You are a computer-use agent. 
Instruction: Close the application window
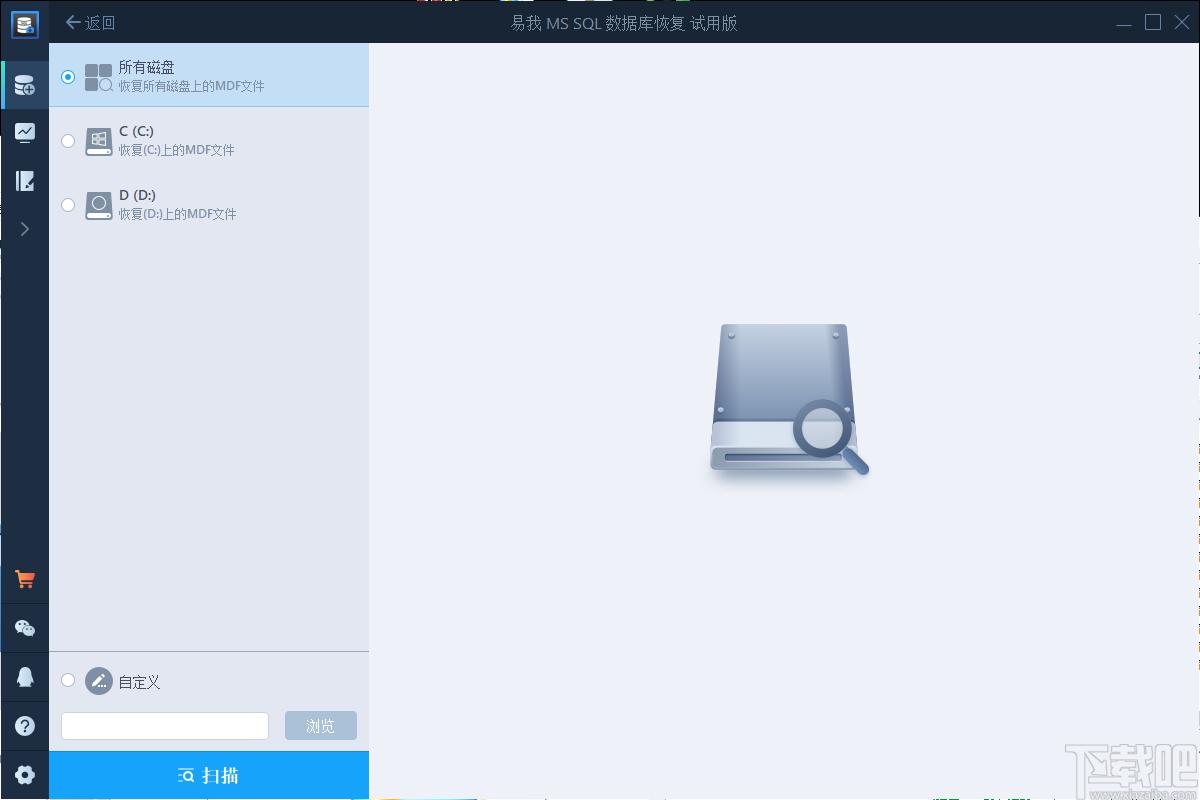tap(1182, 22)
